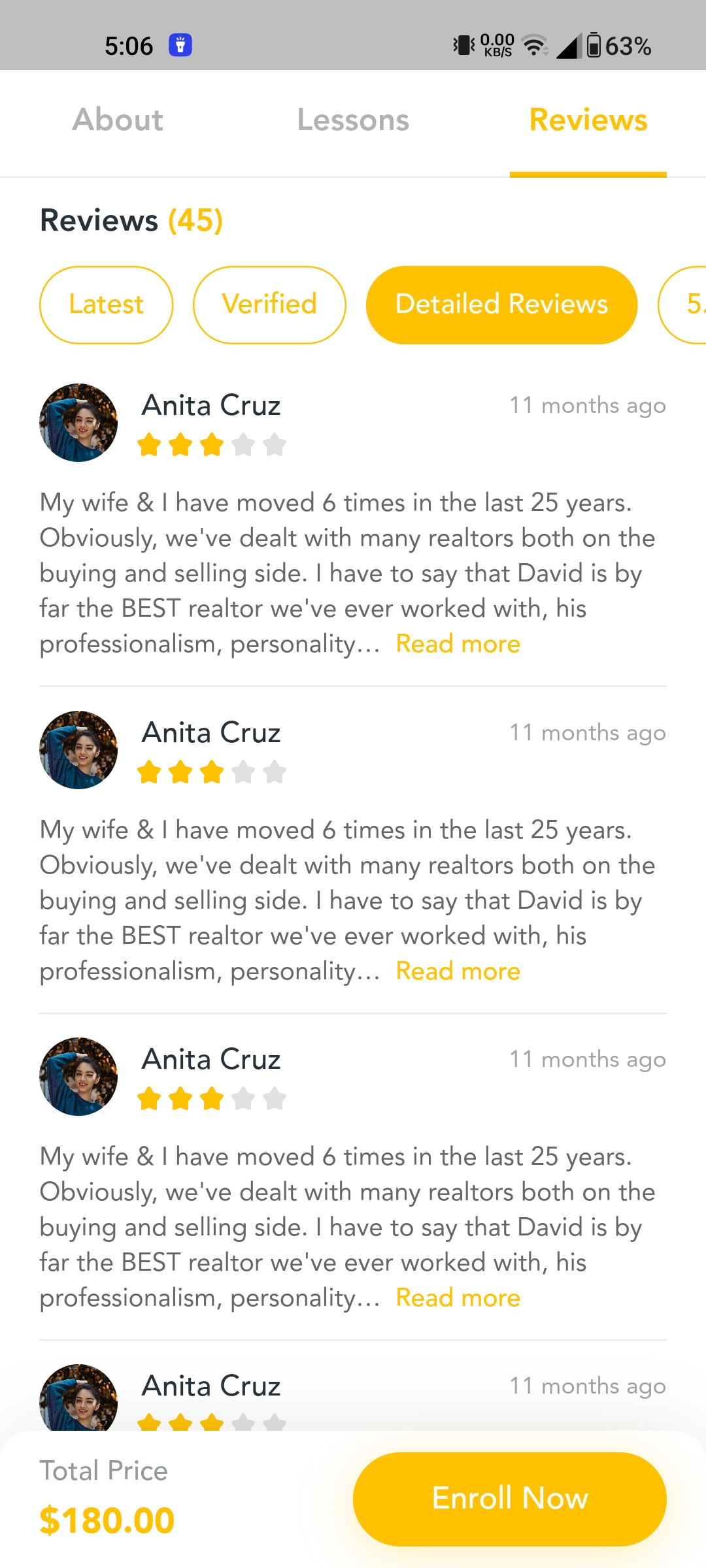706x1568 pixels.
Task: Tap the Wi-Fi signal status icon
Action: tap(535, 45)
